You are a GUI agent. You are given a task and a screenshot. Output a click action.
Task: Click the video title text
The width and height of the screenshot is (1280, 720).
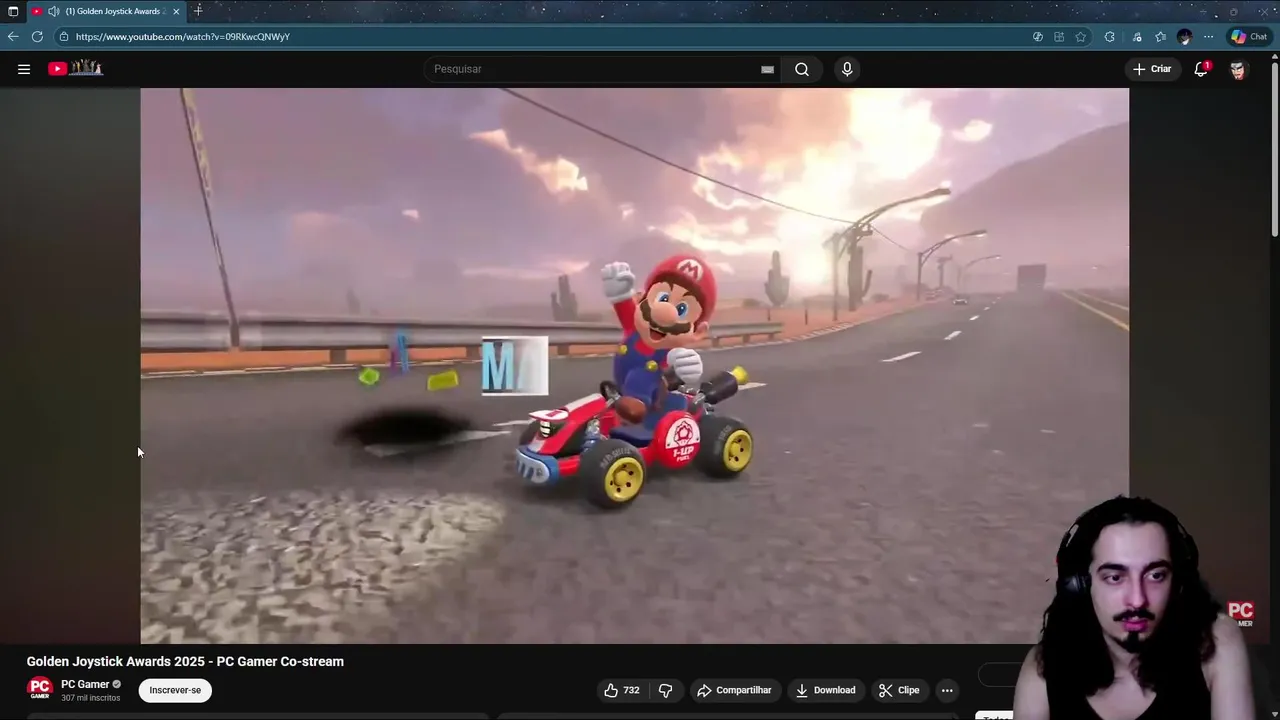185,661
